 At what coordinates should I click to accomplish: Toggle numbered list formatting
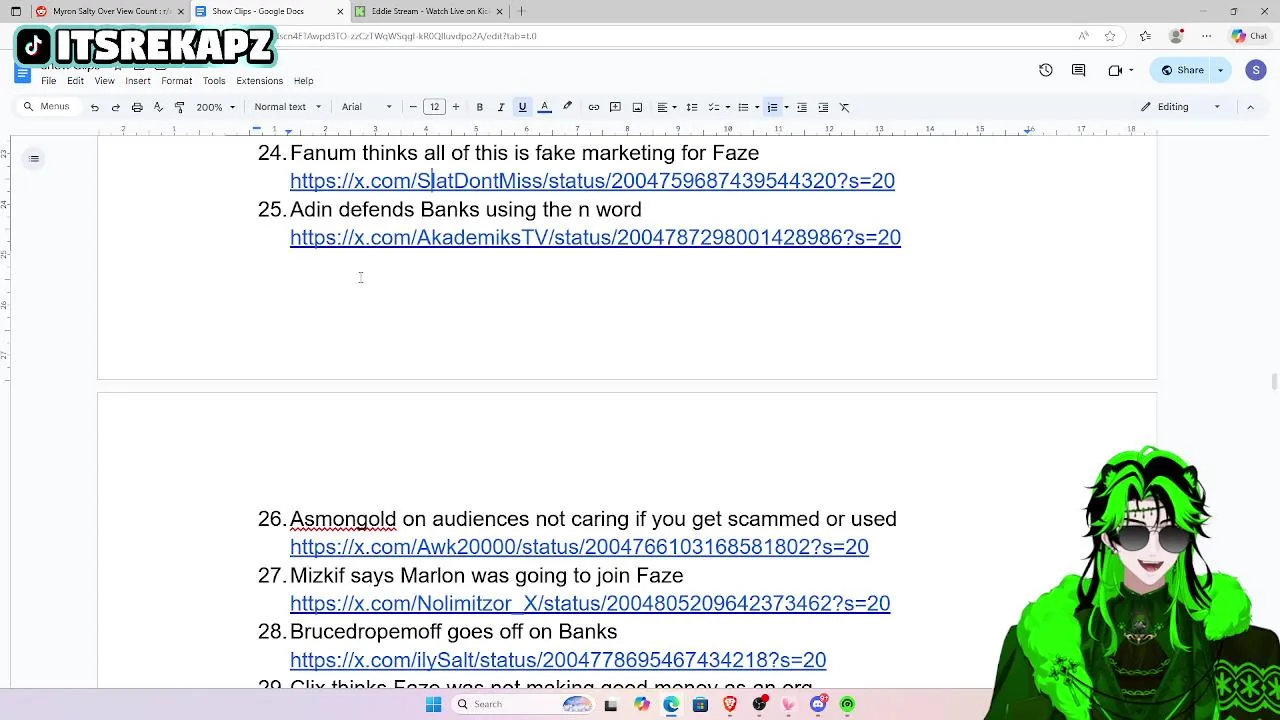point(772,107)
